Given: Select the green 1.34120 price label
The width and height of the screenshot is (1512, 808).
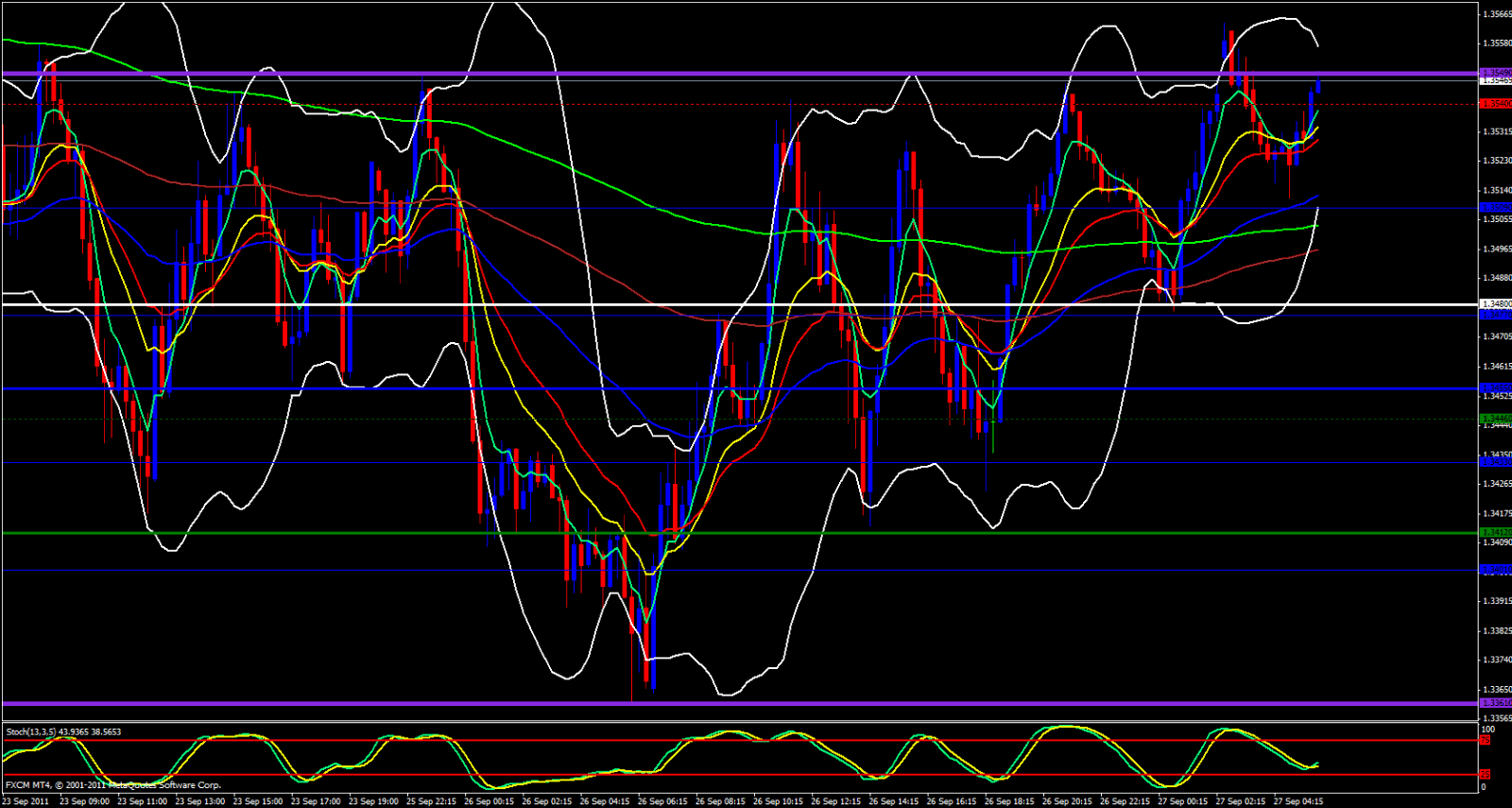Looking at the screenshot, I should [1495, 533].
